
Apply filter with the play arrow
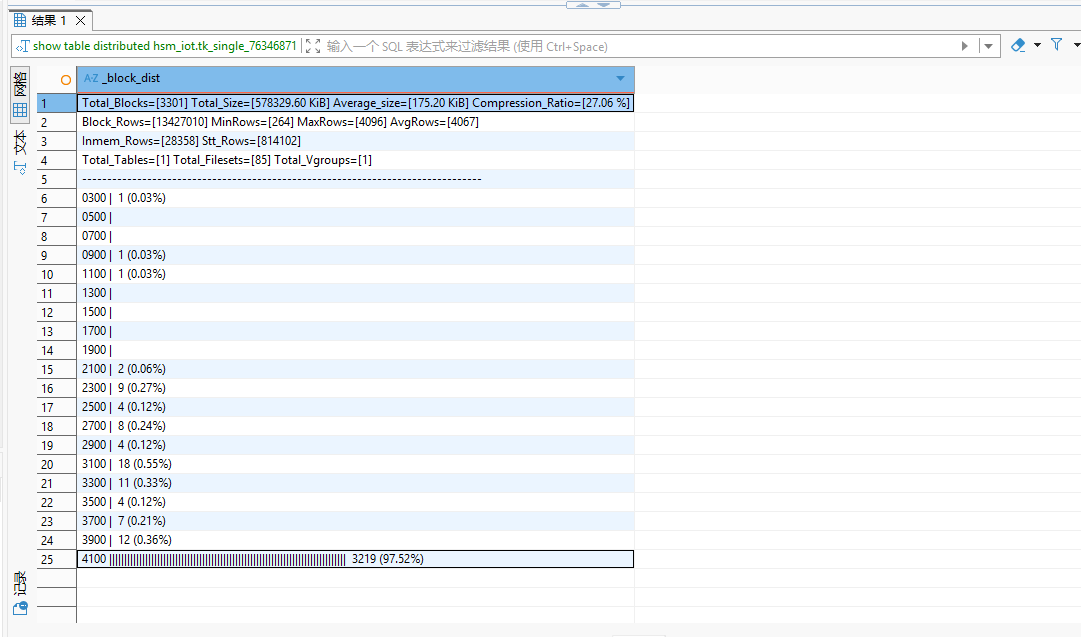[965, 46]
